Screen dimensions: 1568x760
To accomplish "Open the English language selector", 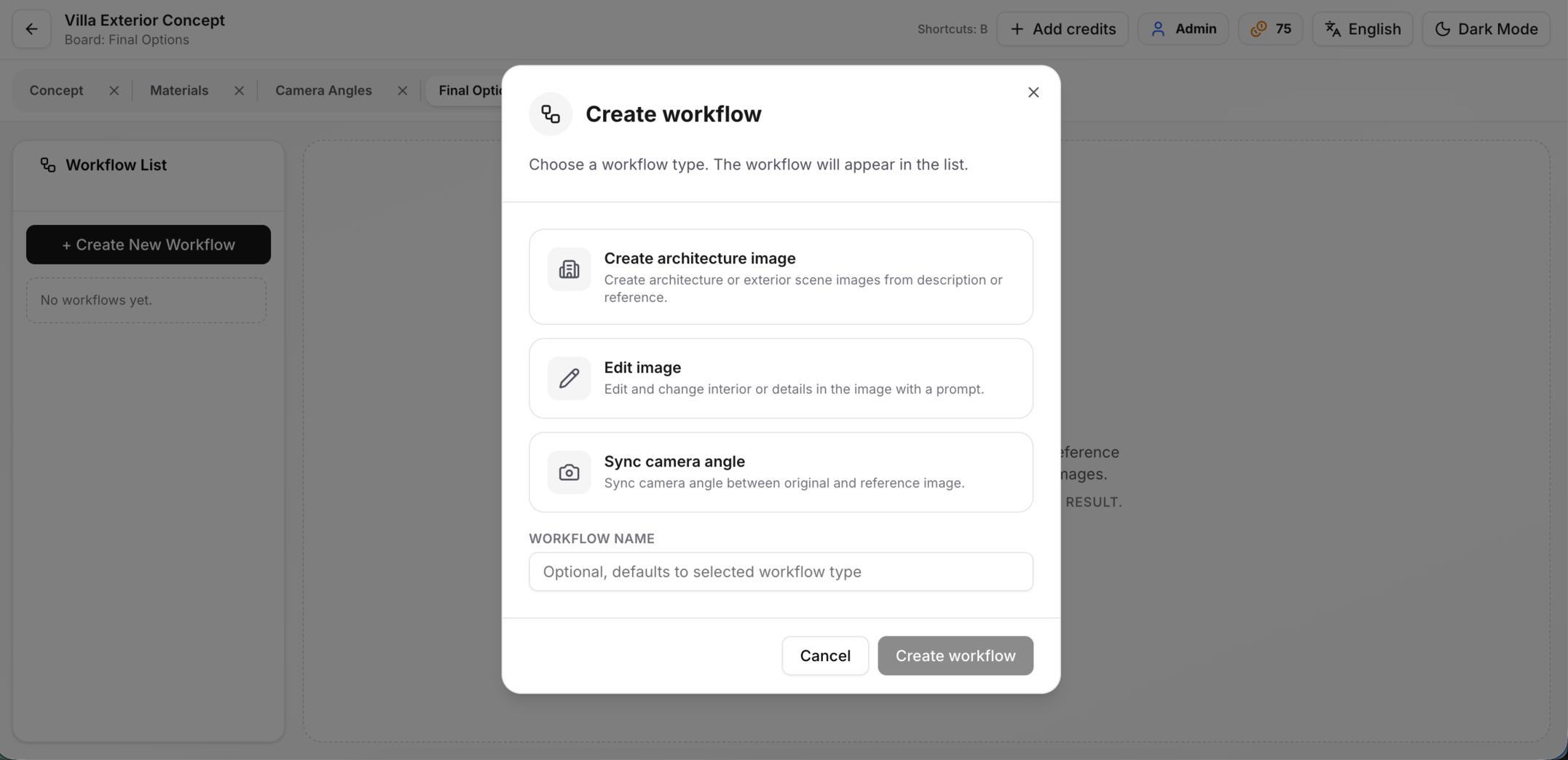I will coord(1362,29).
